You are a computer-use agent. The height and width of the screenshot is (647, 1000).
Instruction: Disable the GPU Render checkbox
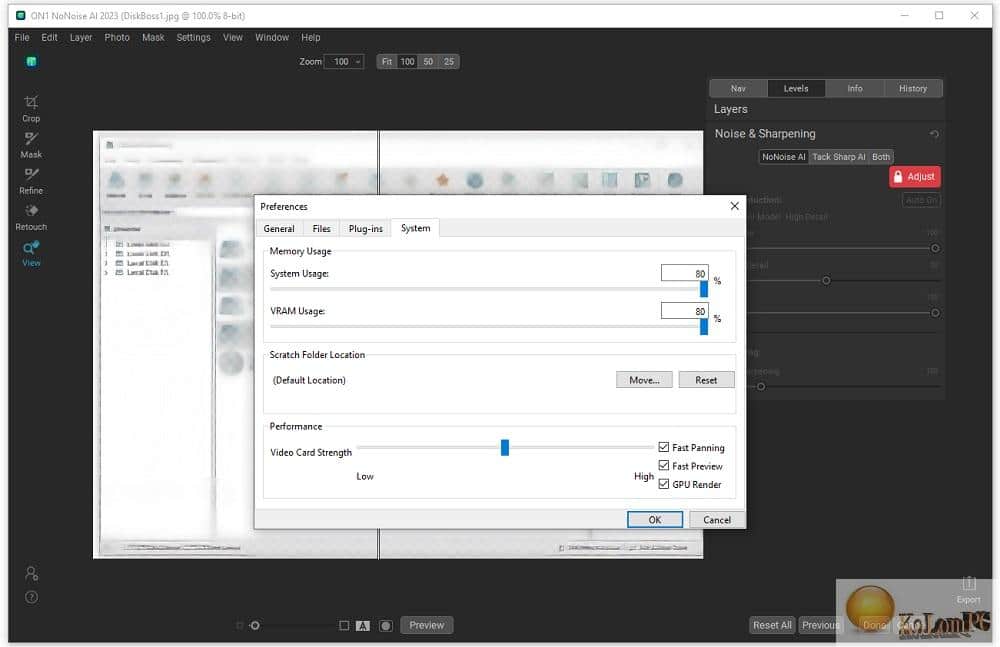click(x=664, y=484)
